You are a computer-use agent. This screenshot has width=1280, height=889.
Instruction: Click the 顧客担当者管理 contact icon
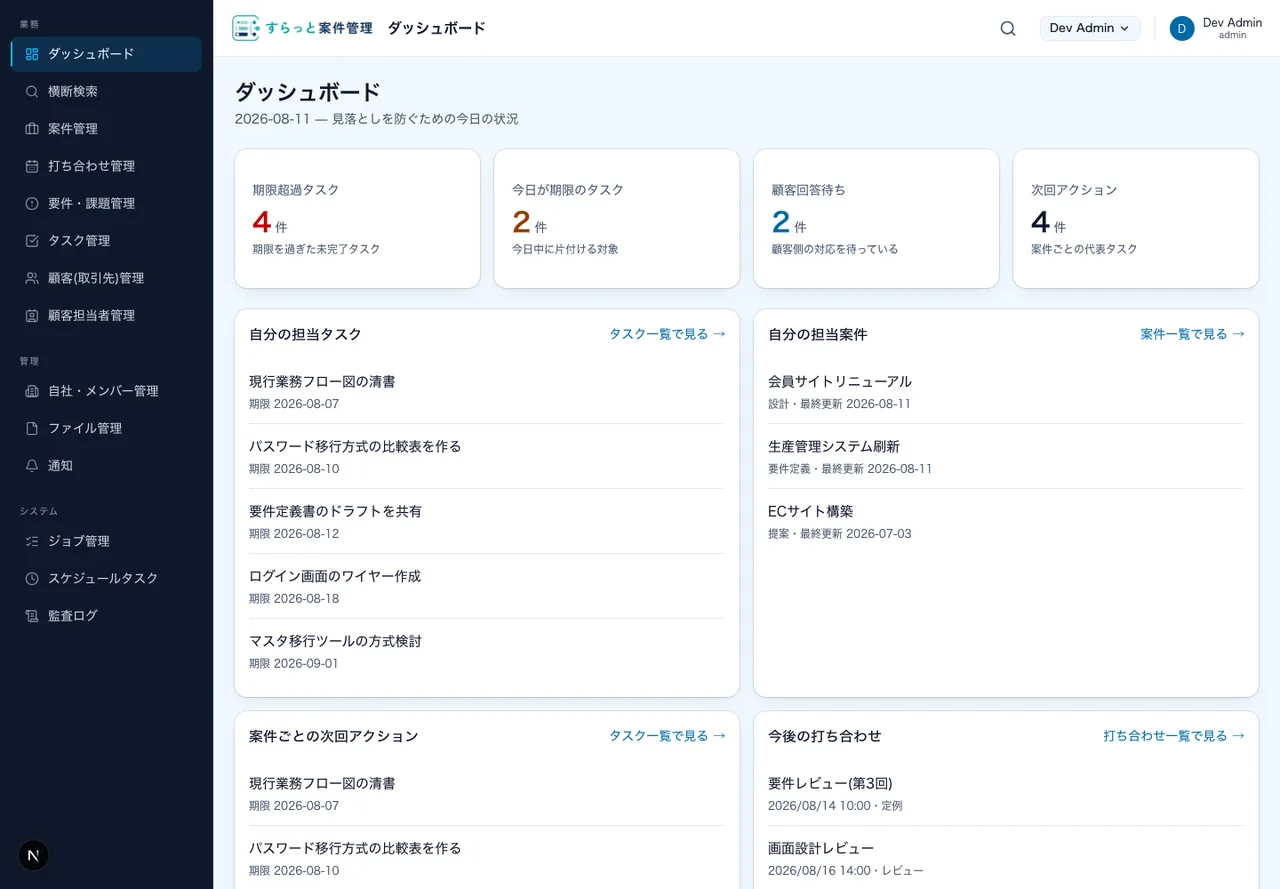pyautogui.click(x=32, y=315)
